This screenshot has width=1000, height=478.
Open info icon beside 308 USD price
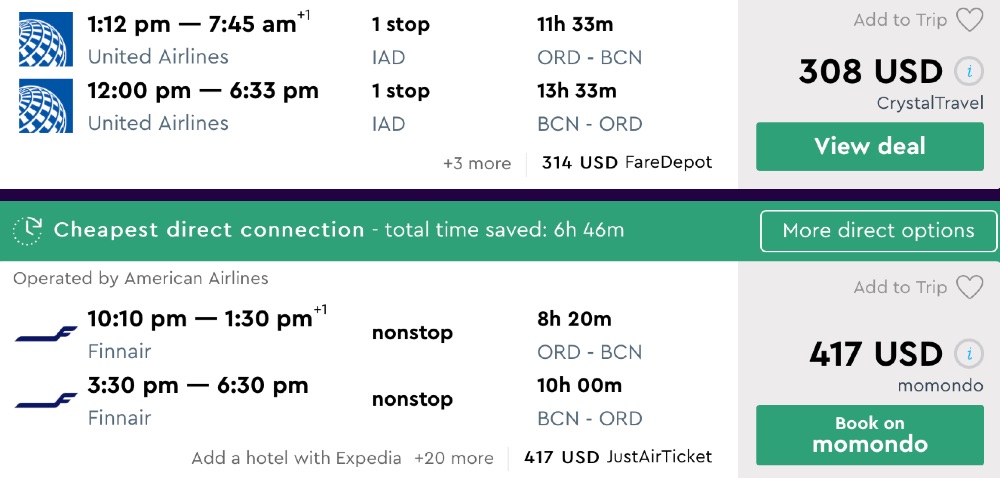(x=966, y=72)
